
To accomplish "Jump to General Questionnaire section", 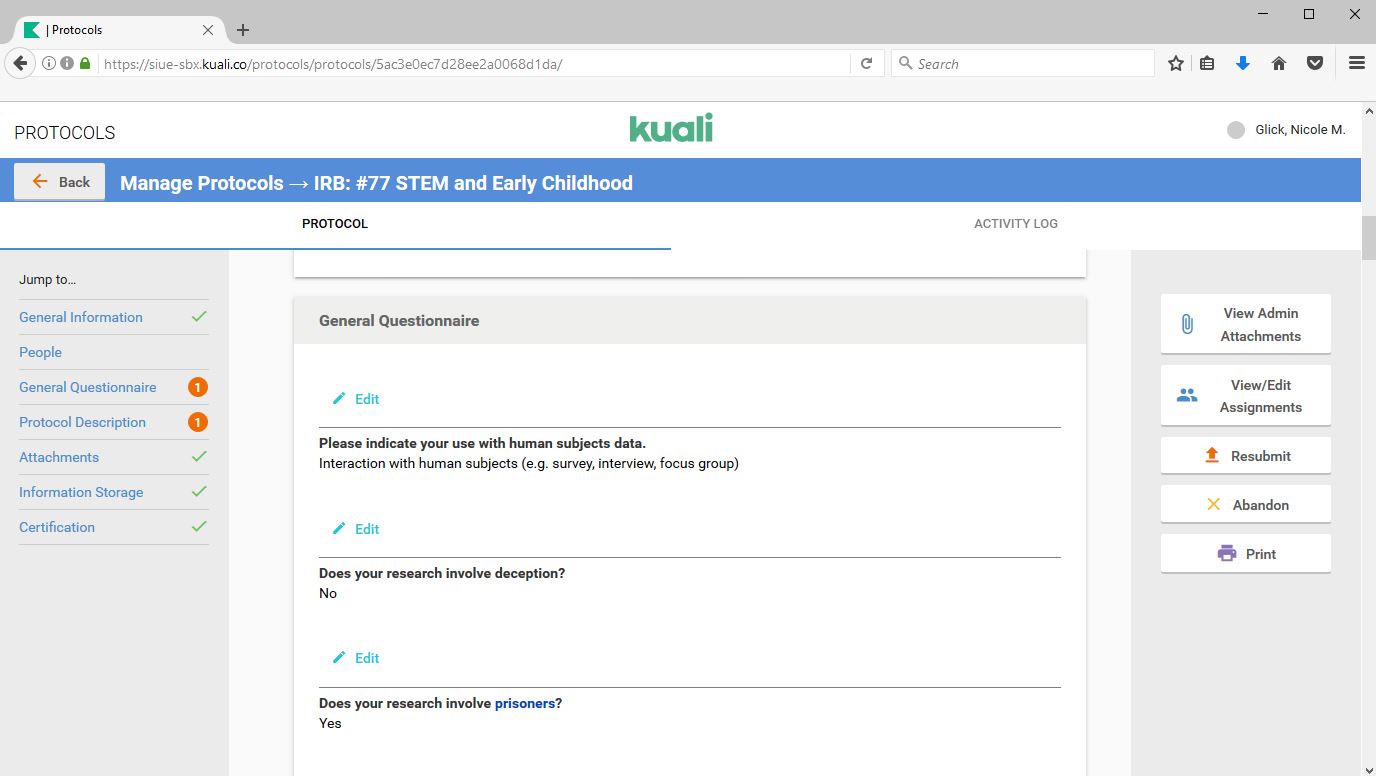I will [x=88, y=387].
